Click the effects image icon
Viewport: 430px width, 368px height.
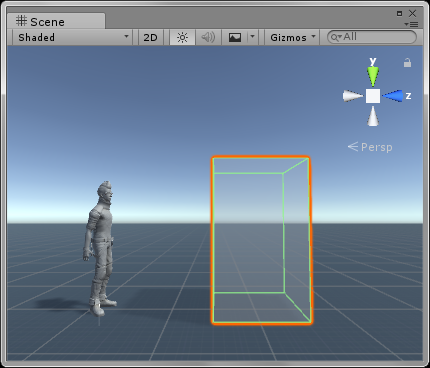[x=235, y=37]
